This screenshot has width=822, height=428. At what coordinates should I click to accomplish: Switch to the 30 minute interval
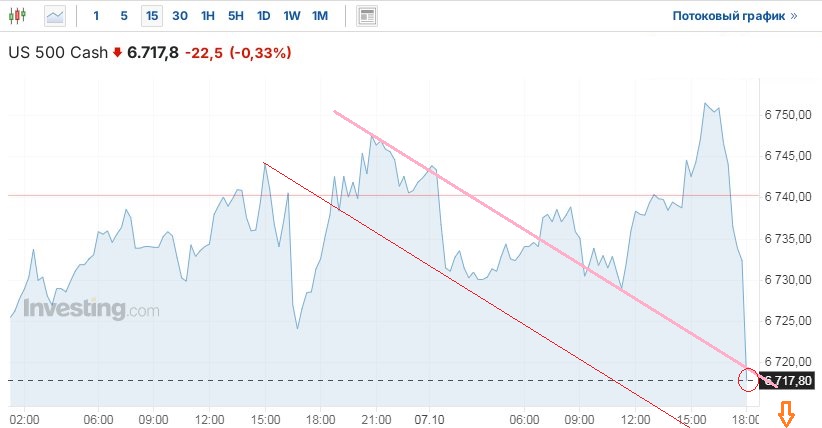pyautogui.click(x=180, y=16)
